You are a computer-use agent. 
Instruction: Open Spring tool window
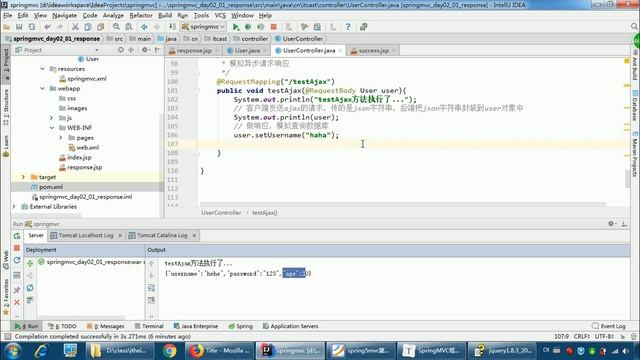(x=240, y=326)
